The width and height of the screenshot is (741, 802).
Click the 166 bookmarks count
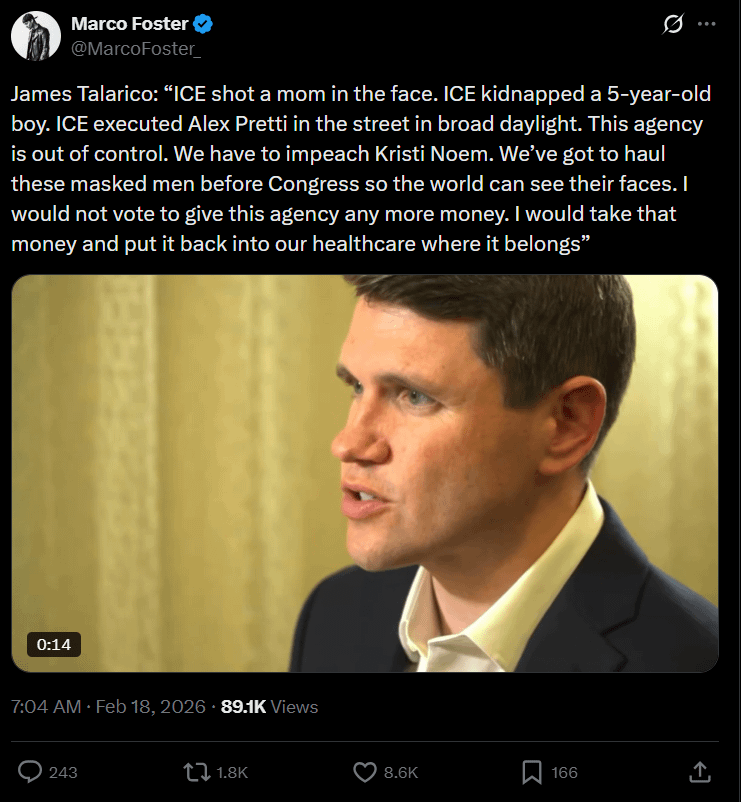(564, 772)
